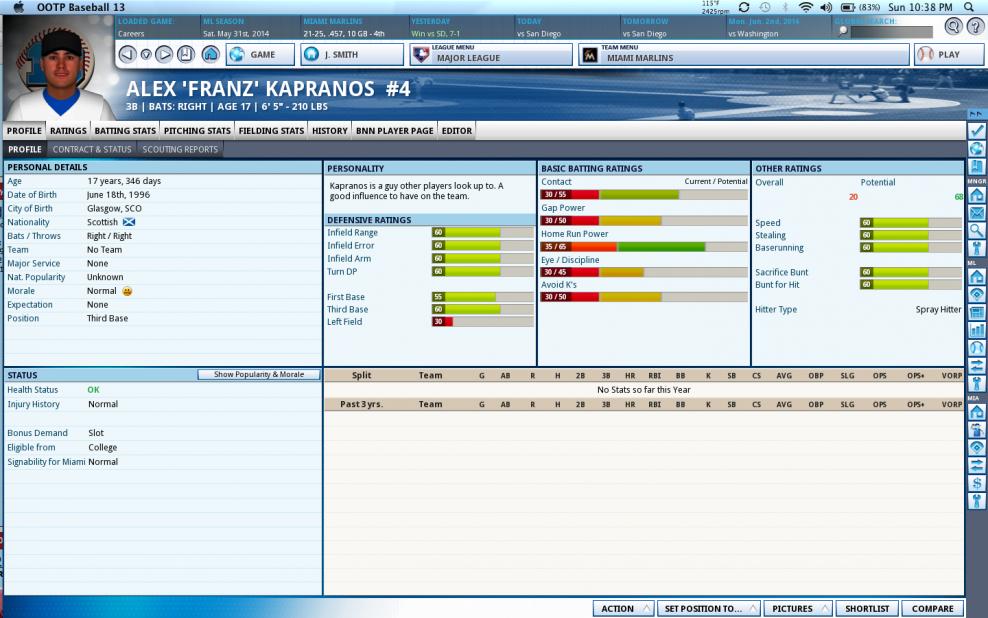Click the Show Popularity & Morale button

click(x=258, y=375)
